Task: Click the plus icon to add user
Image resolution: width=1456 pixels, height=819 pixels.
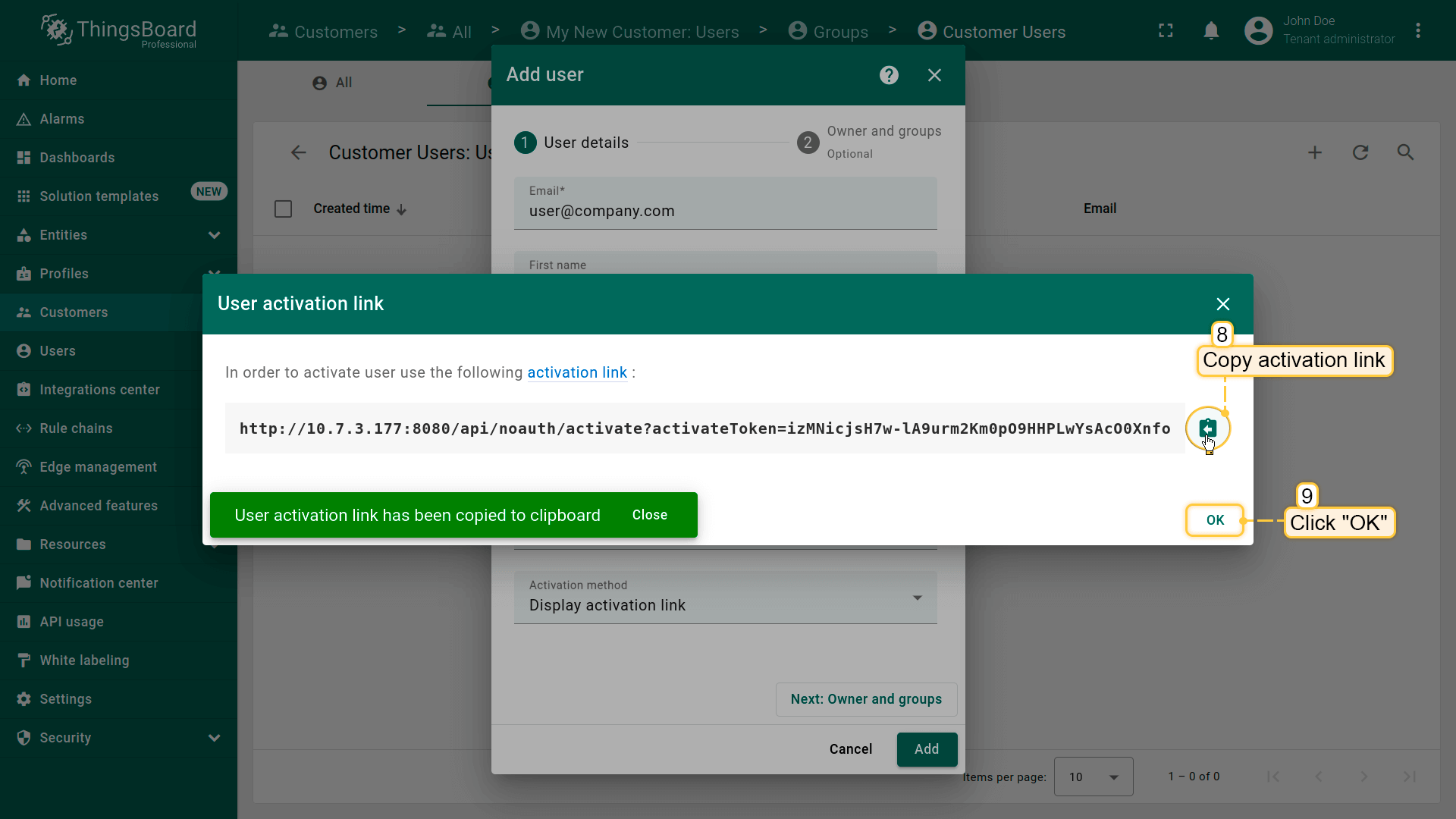Action: [x=1315, y=152]
